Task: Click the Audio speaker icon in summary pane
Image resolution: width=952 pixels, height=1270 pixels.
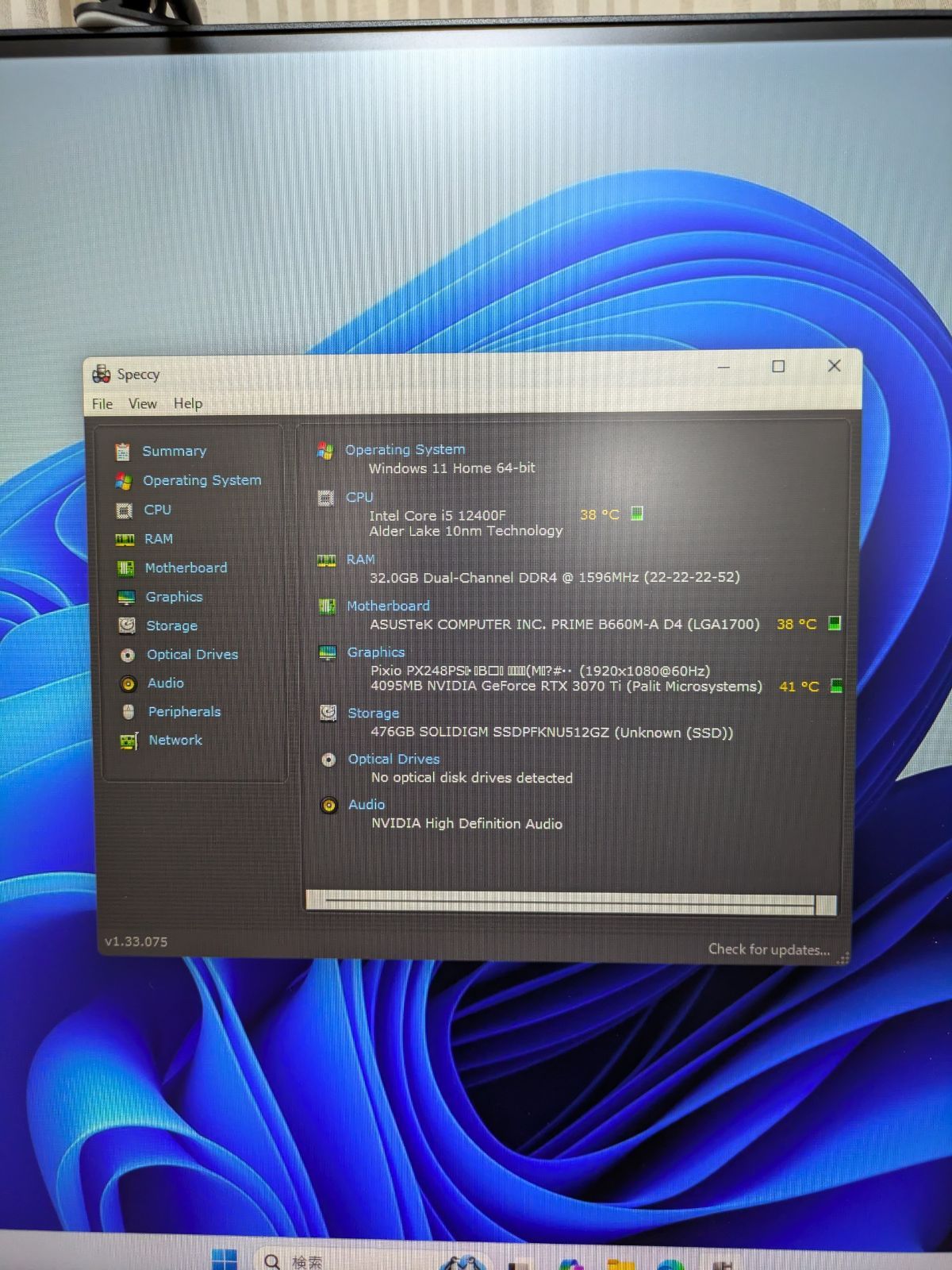Action: (x=328, y=806)
